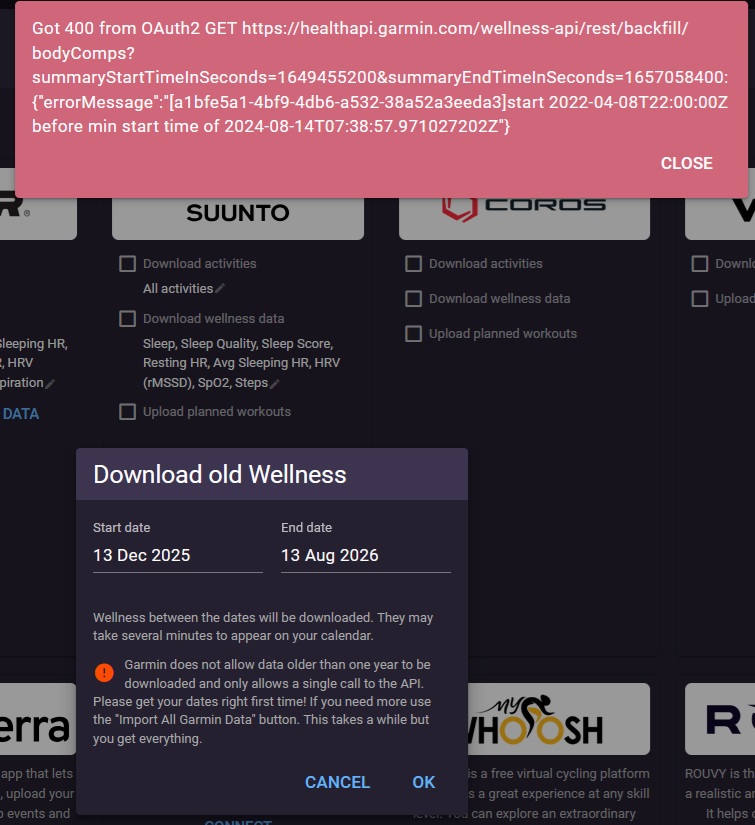The height and width of the screenshot is (825, 755).
Task: Enable Suunto Upload planned workouts checkbox
Action: click(127, 411)
